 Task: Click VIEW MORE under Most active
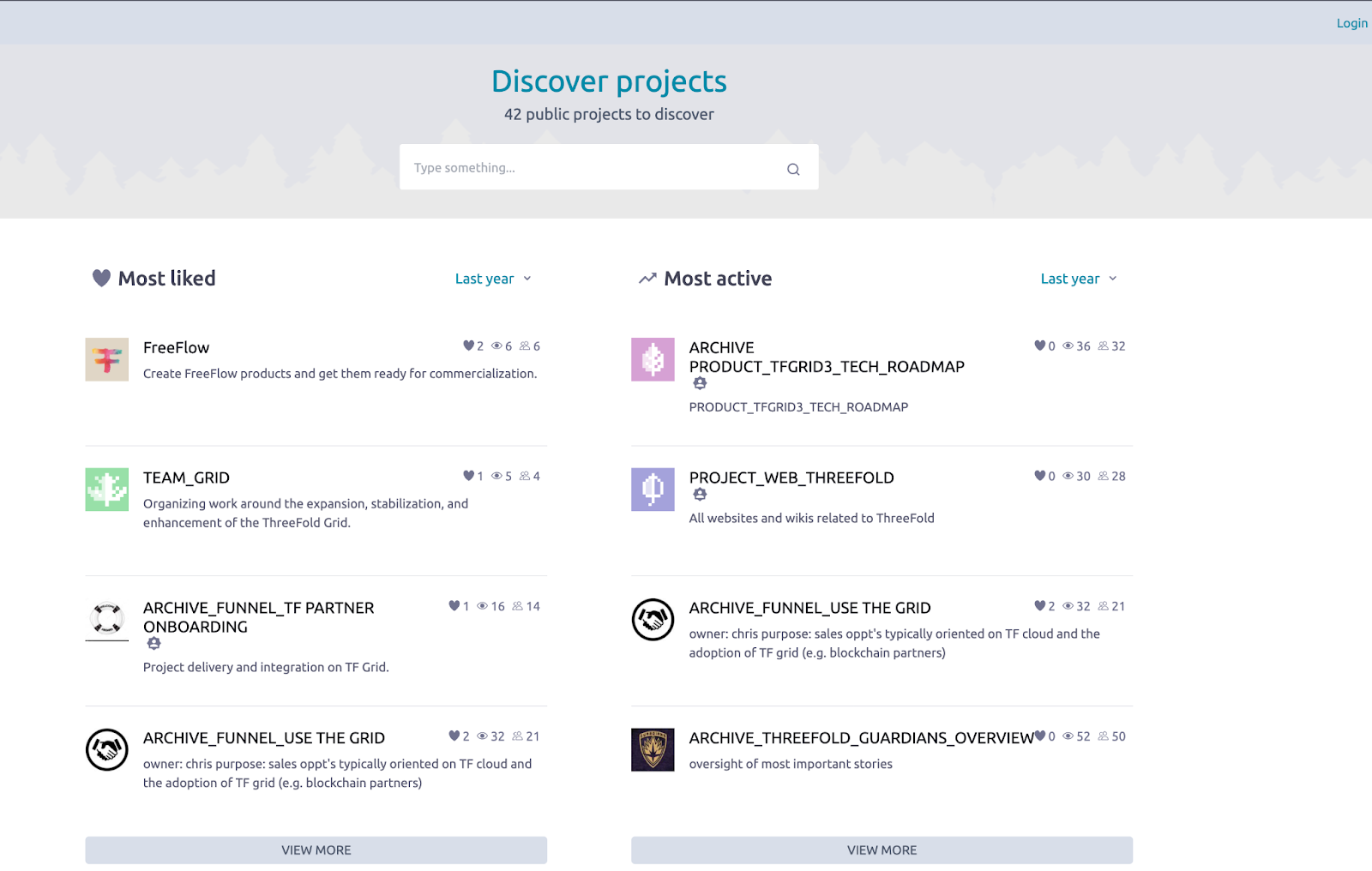coord(882,850)
